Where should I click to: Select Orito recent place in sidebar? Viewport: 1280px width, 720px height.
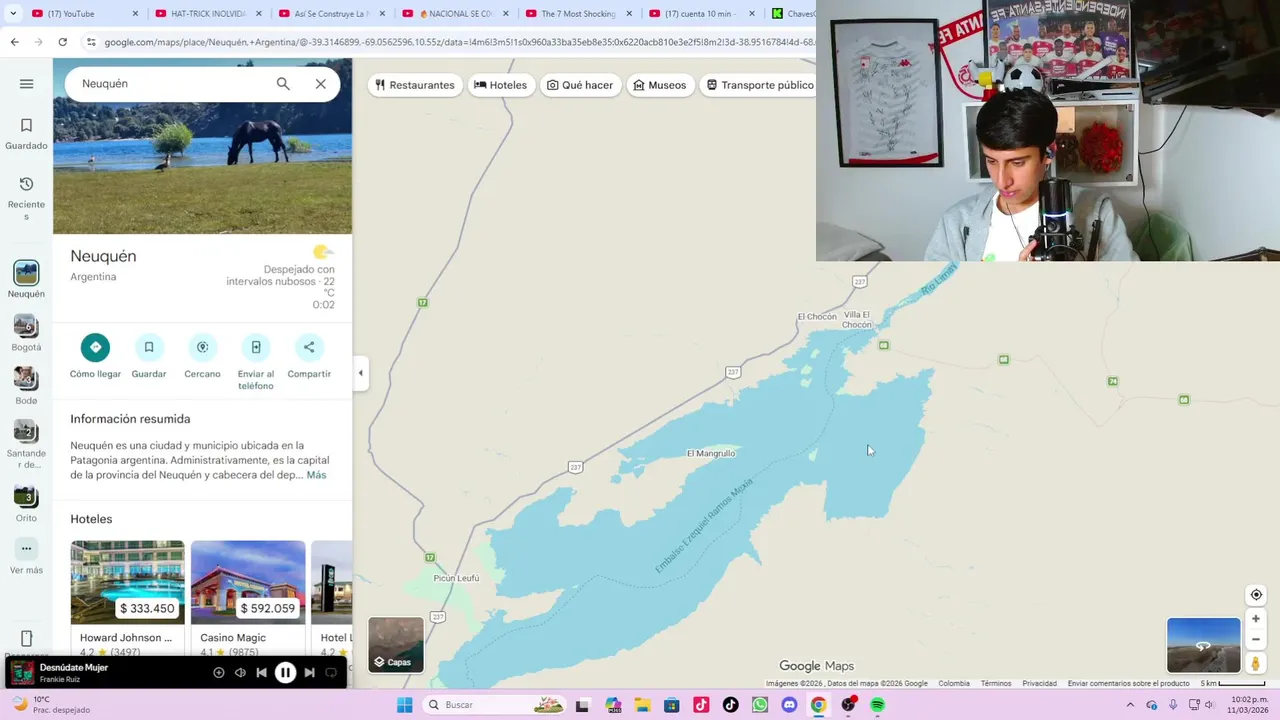click(26, 504)
